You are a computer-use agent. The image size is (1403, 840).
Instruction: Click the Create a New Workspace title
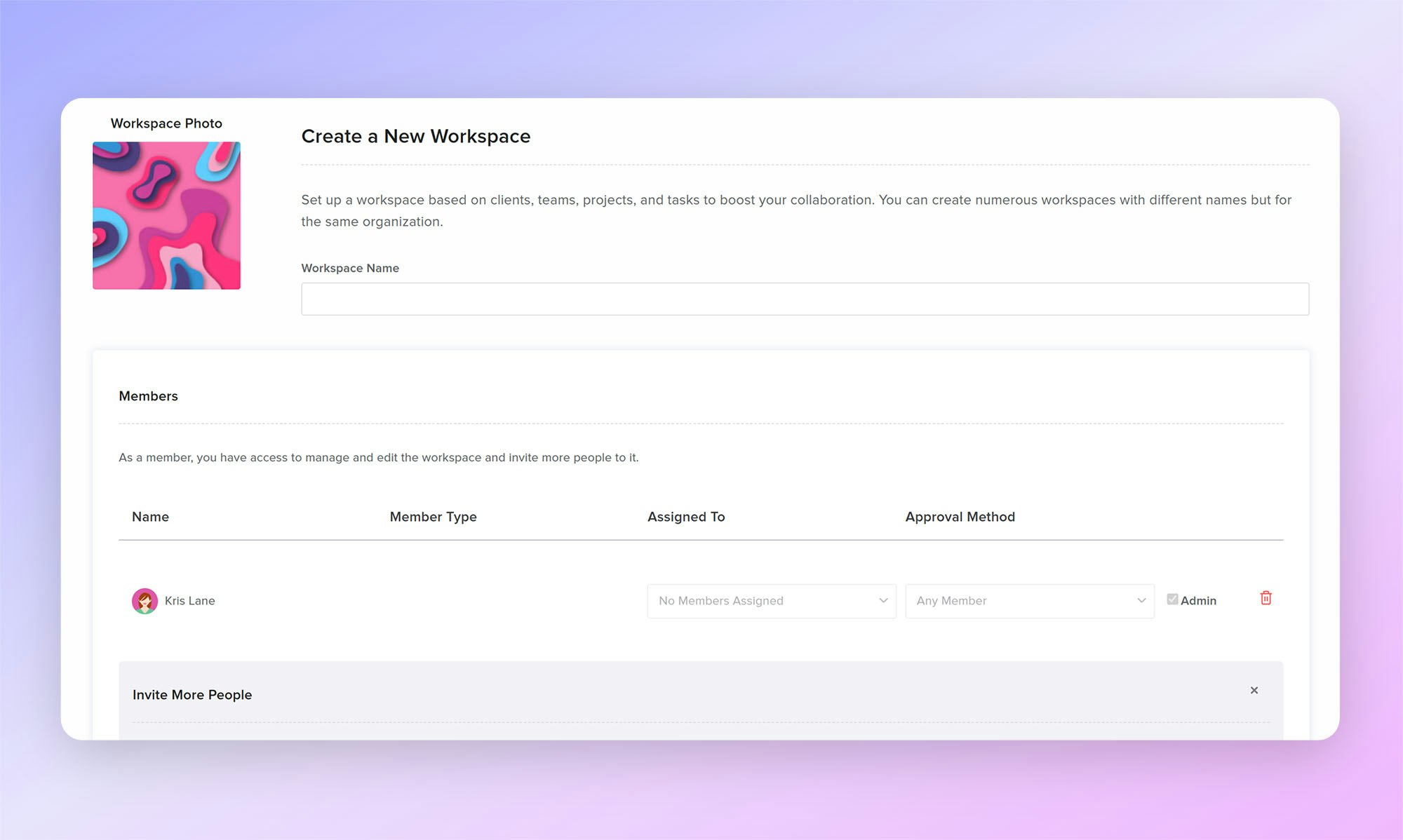415,136
